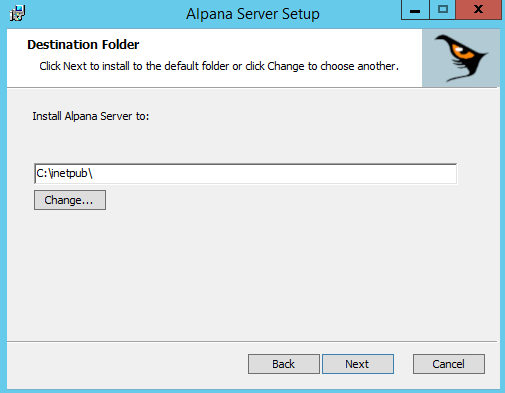Click the Next button
The image size is (505, 393).
tap(358, 364)
